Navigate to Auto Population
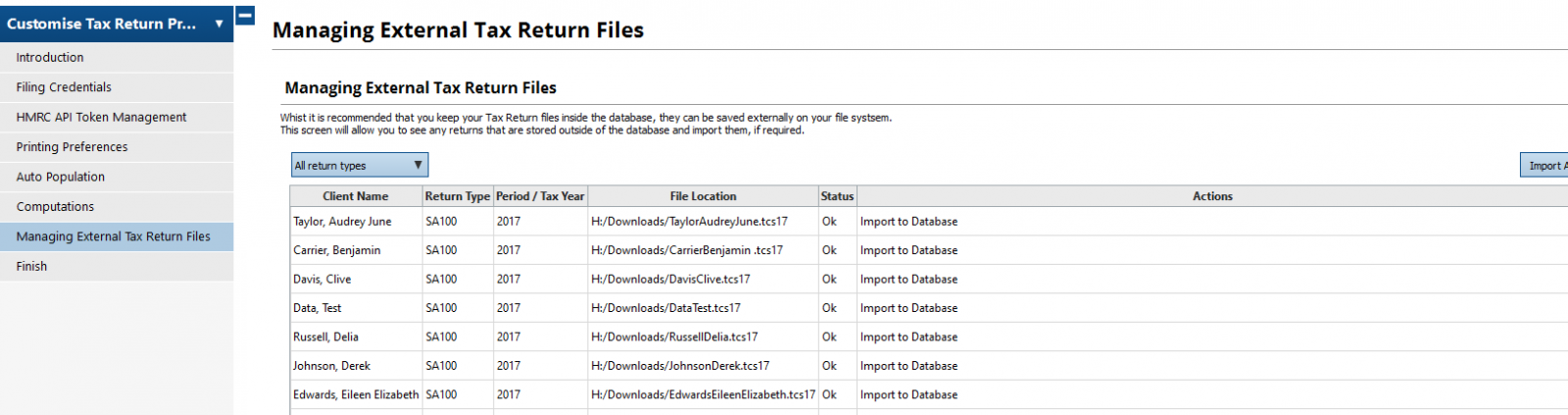The width and height of the screenshot is (1568, 415). [x=60, y=177]
